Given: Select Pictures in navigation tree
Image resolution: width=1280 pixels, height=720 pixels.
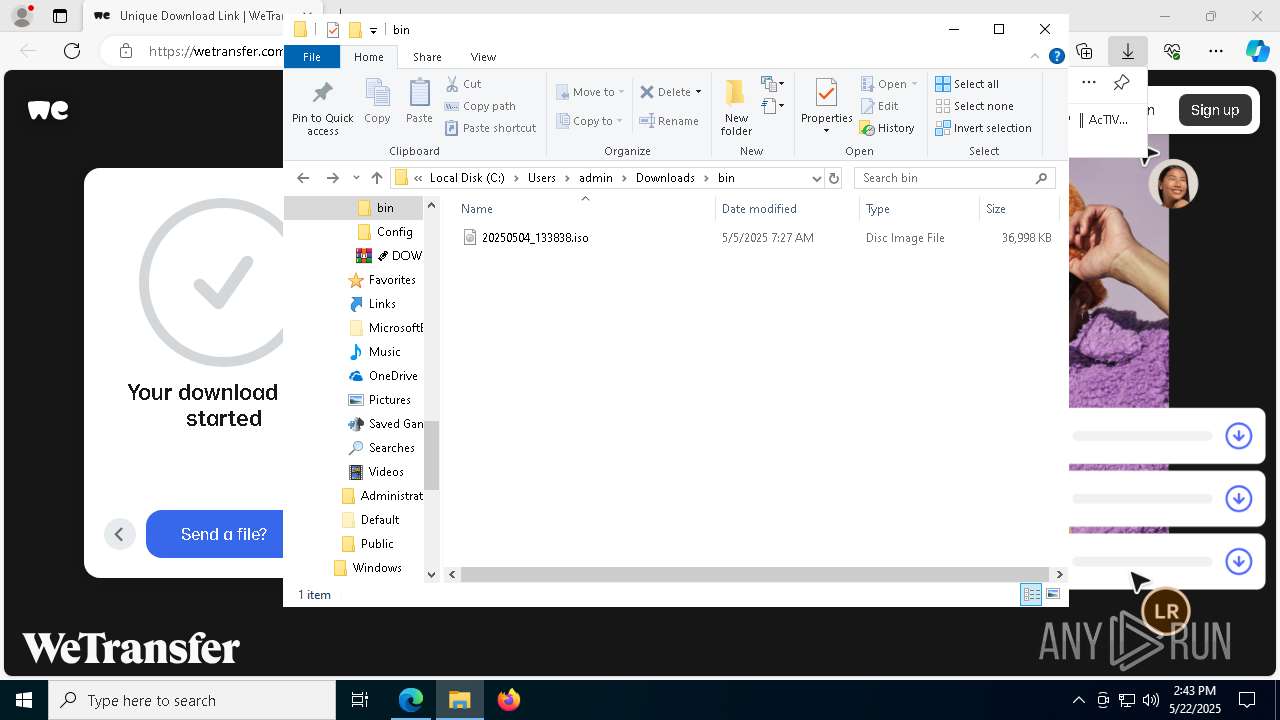Looking at the screenshot, I should tap(379, 400).
